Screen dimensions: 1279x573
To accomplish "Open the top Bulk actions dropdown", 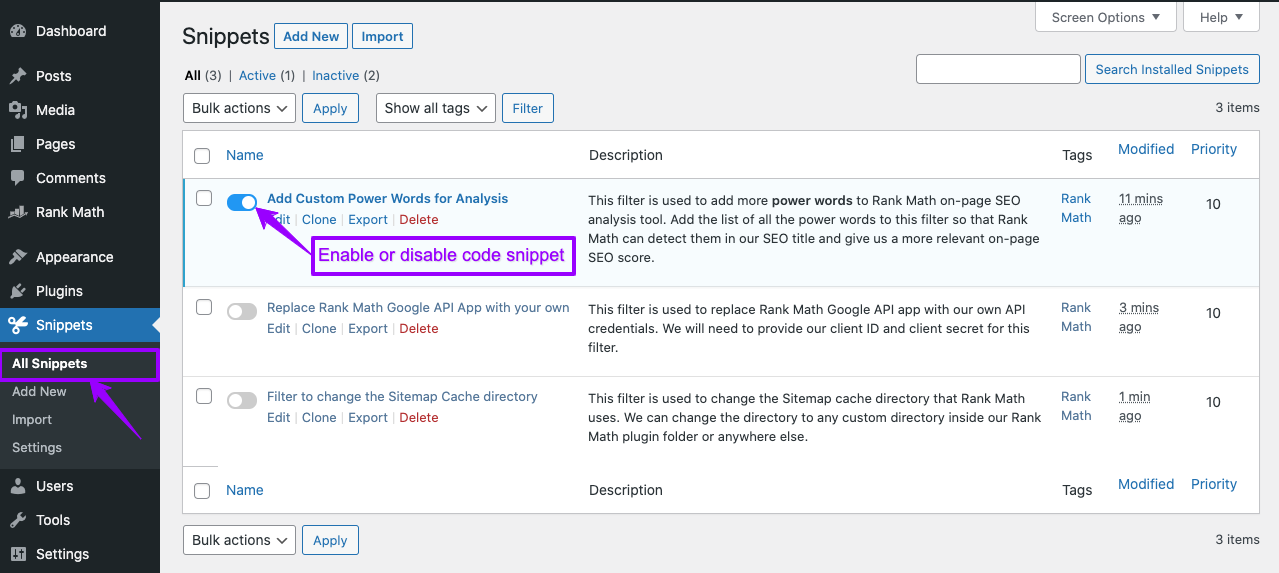I will point(239,108).
